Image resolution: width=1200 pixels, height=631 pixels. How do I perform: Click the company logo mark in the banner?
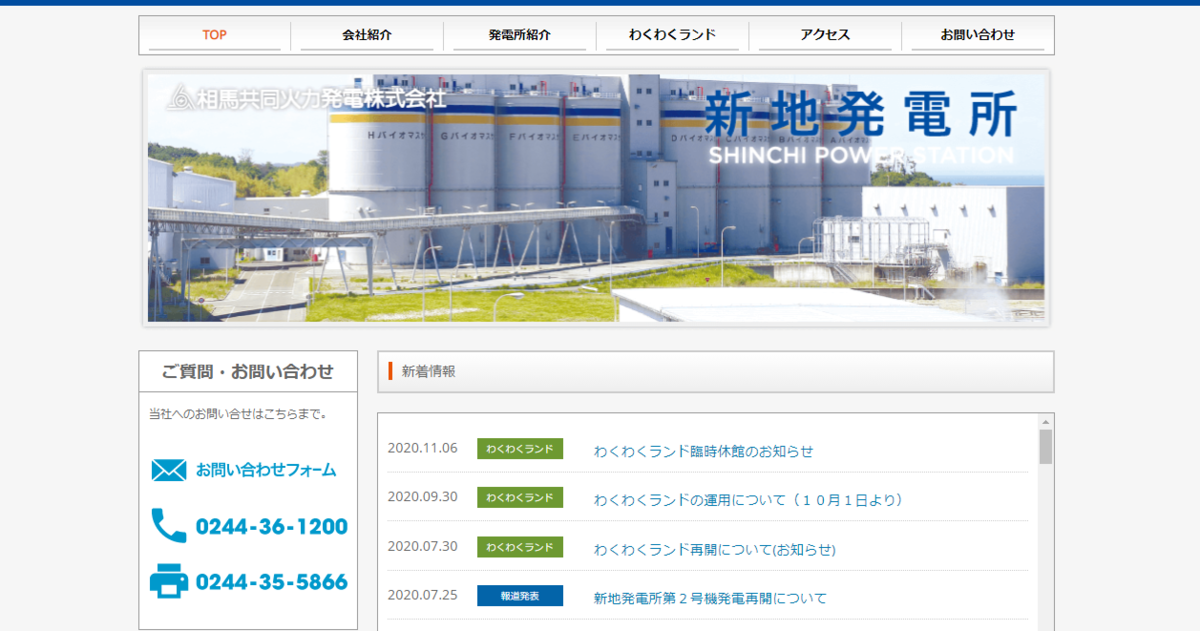tap(179, 98)
